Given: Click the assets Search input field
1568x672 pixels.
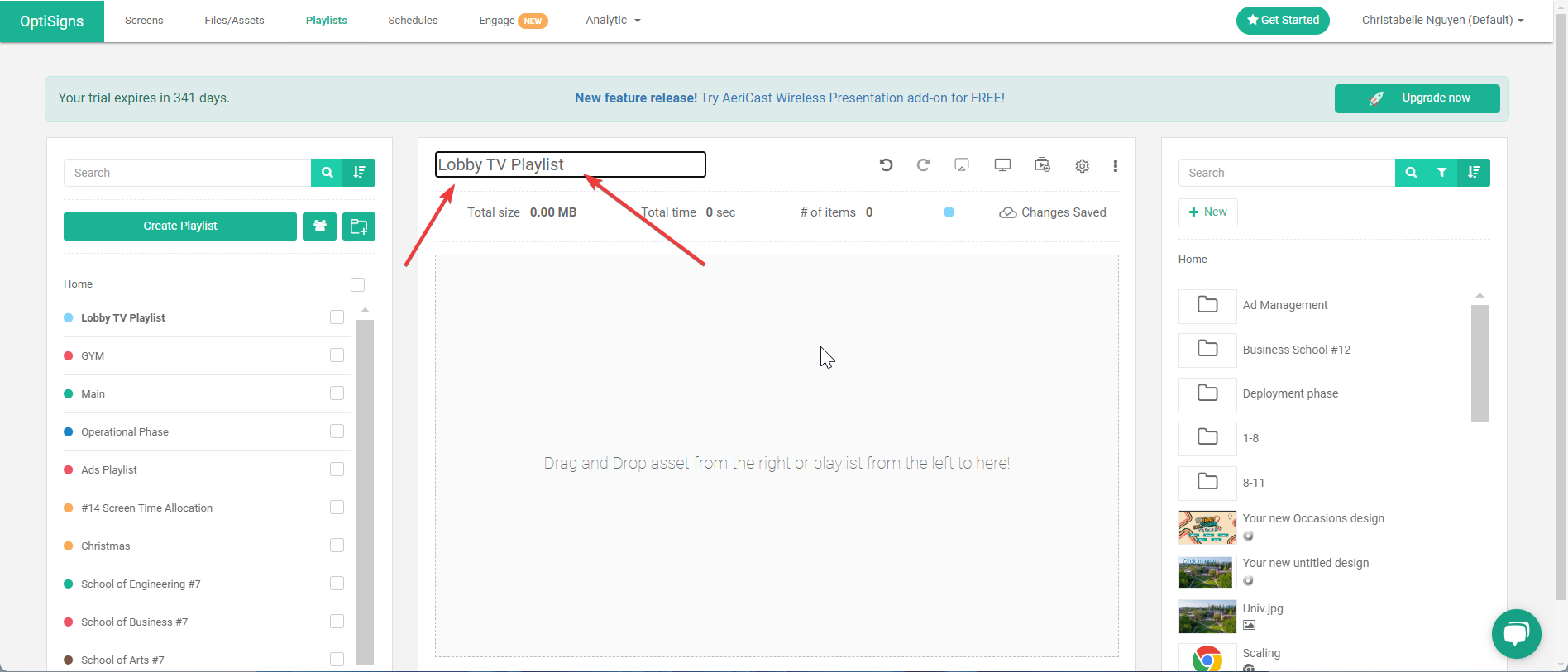Looking at the screenshot, I should 1287,173.
